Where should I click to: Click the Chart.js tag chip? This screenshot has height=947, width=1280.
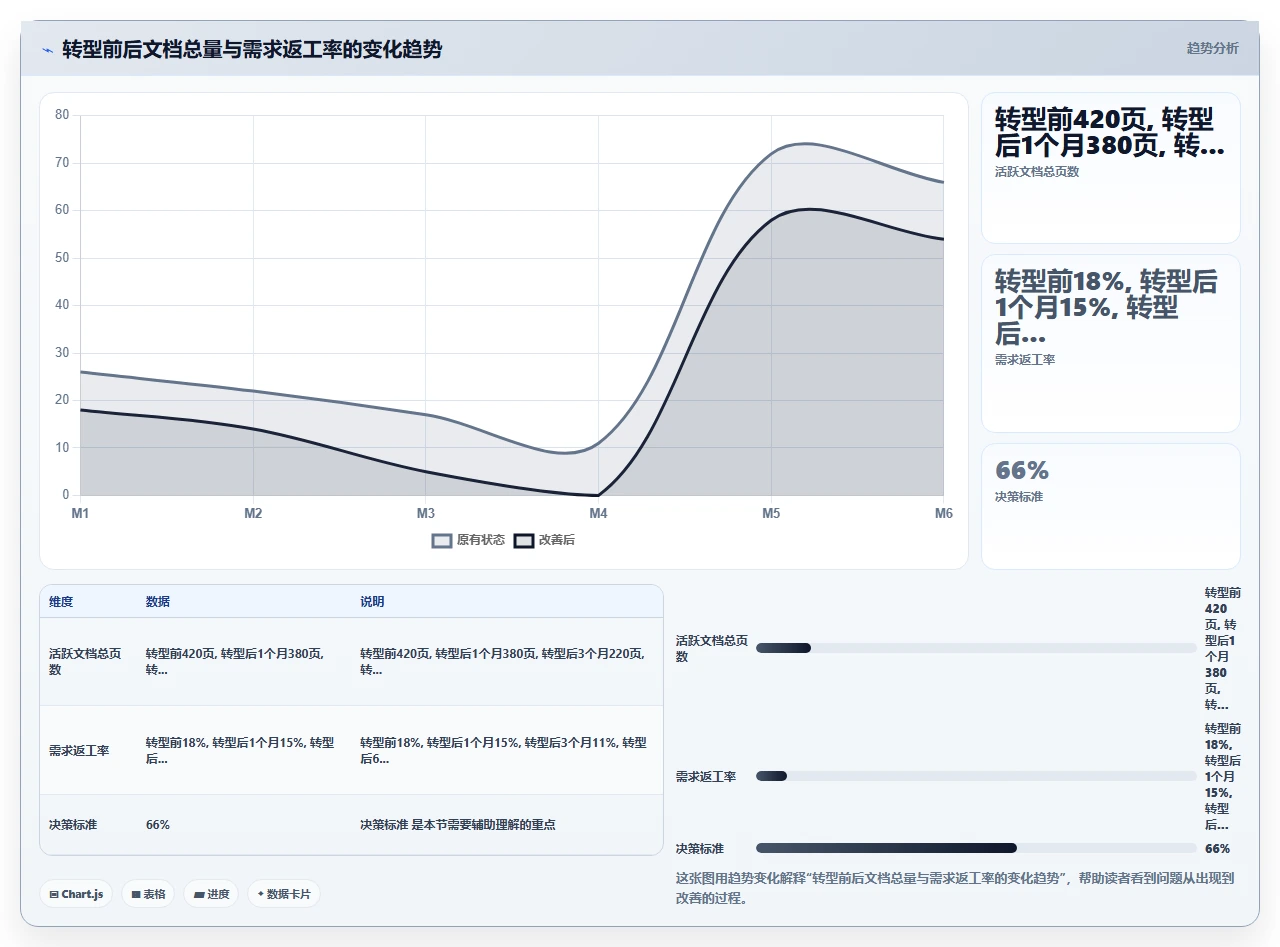(x=76, y=894)
